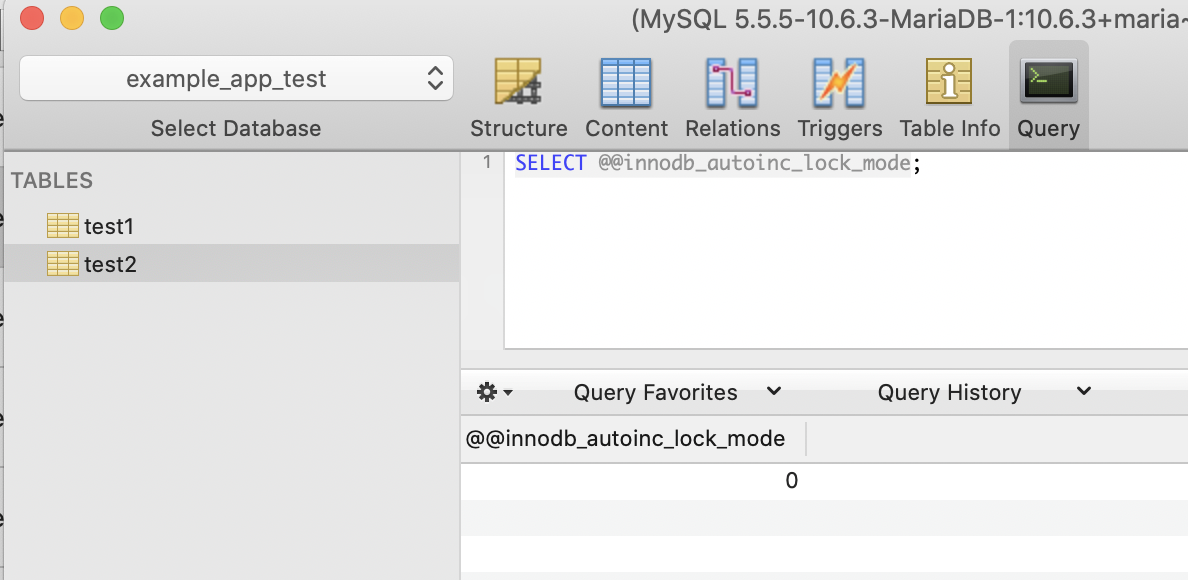Image resolution: width=1188 pixels, height=580 pixels.
Task: View Triggers for the current table
Action: (839, 95)
